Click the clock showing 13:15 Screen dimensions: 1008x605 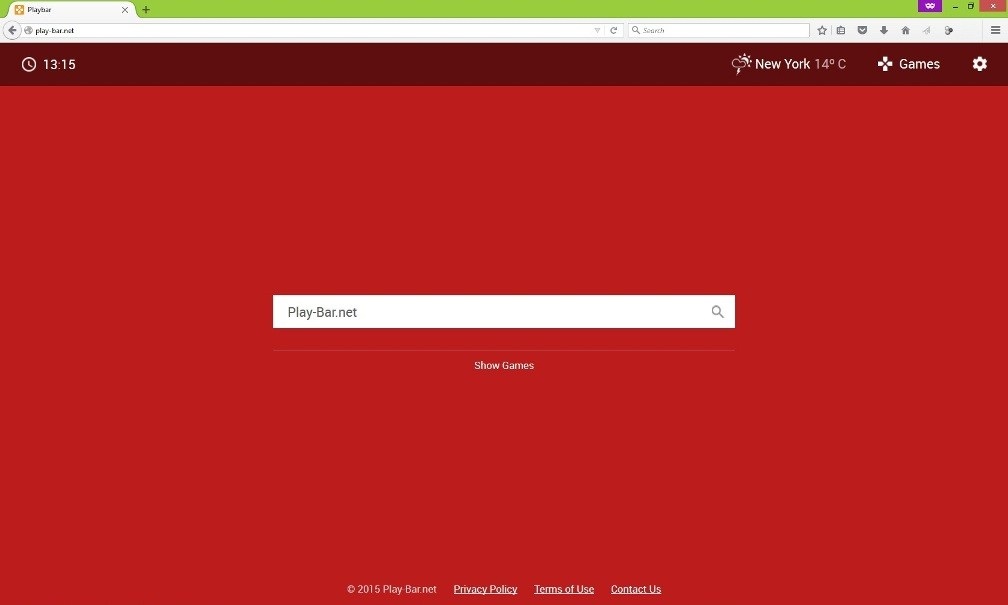point(48,64)
